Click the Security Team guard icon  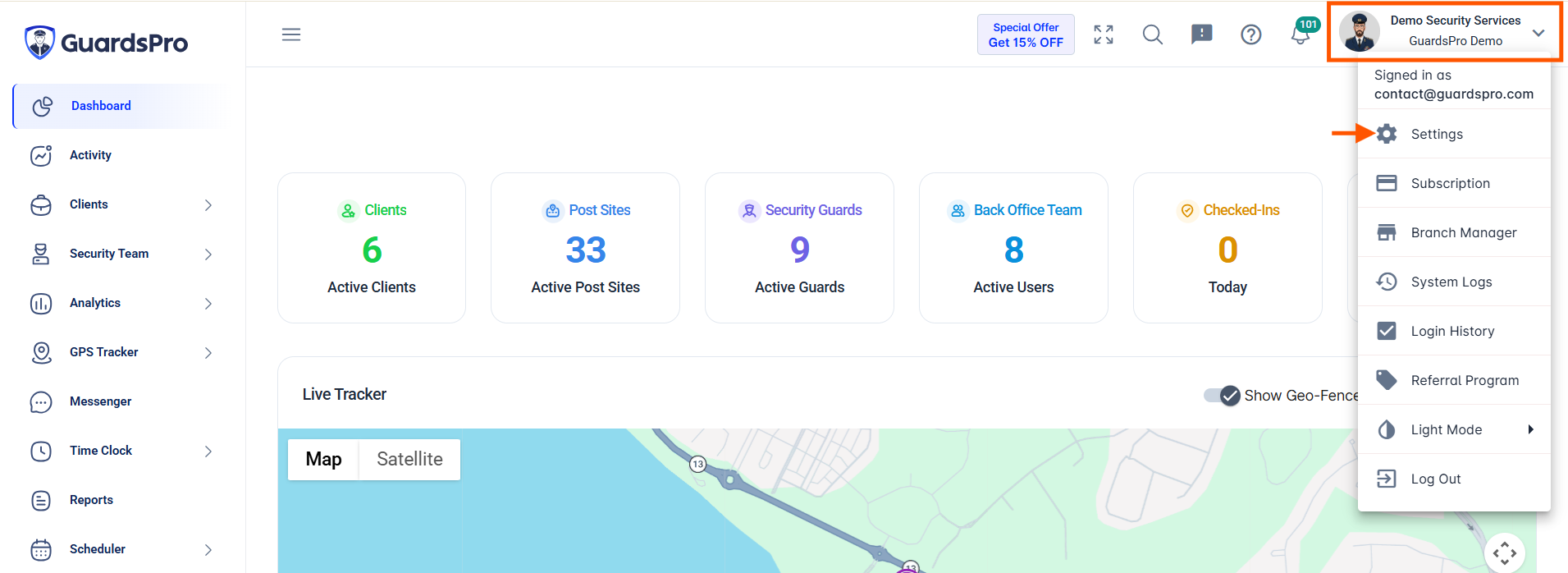41,254
